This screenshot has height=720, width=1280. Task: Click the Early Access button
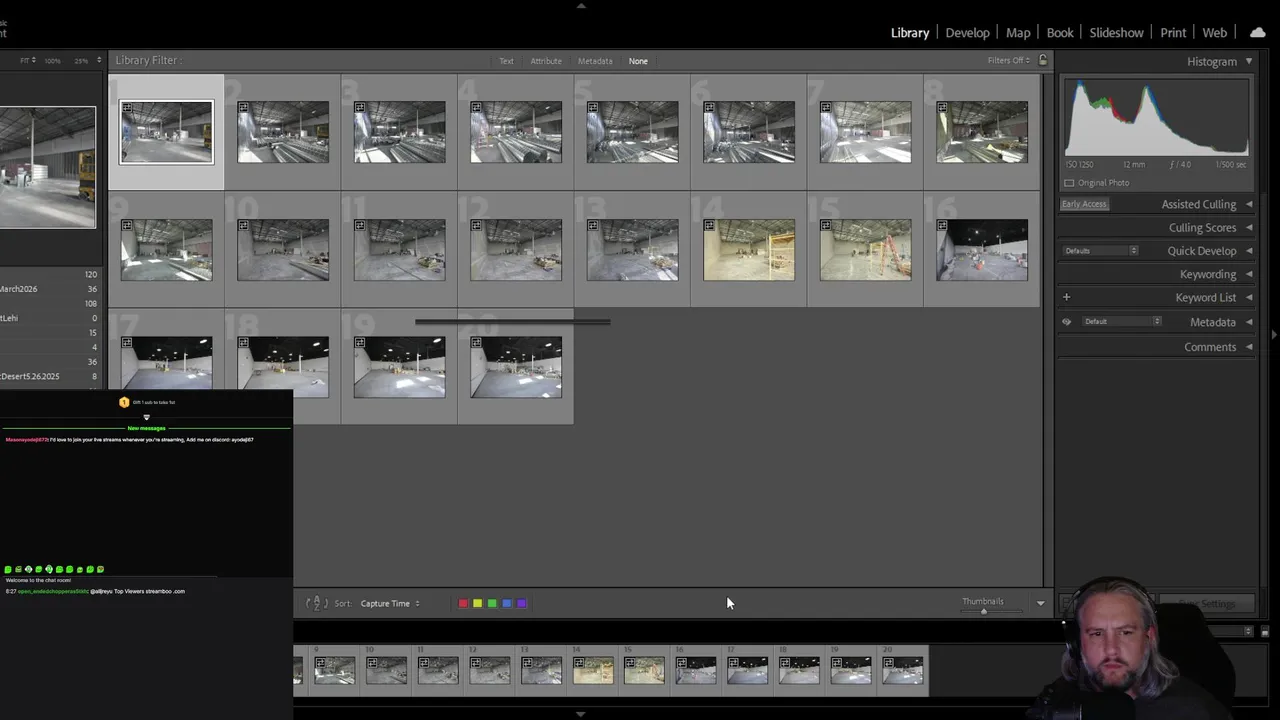[x=1084, y=204]
